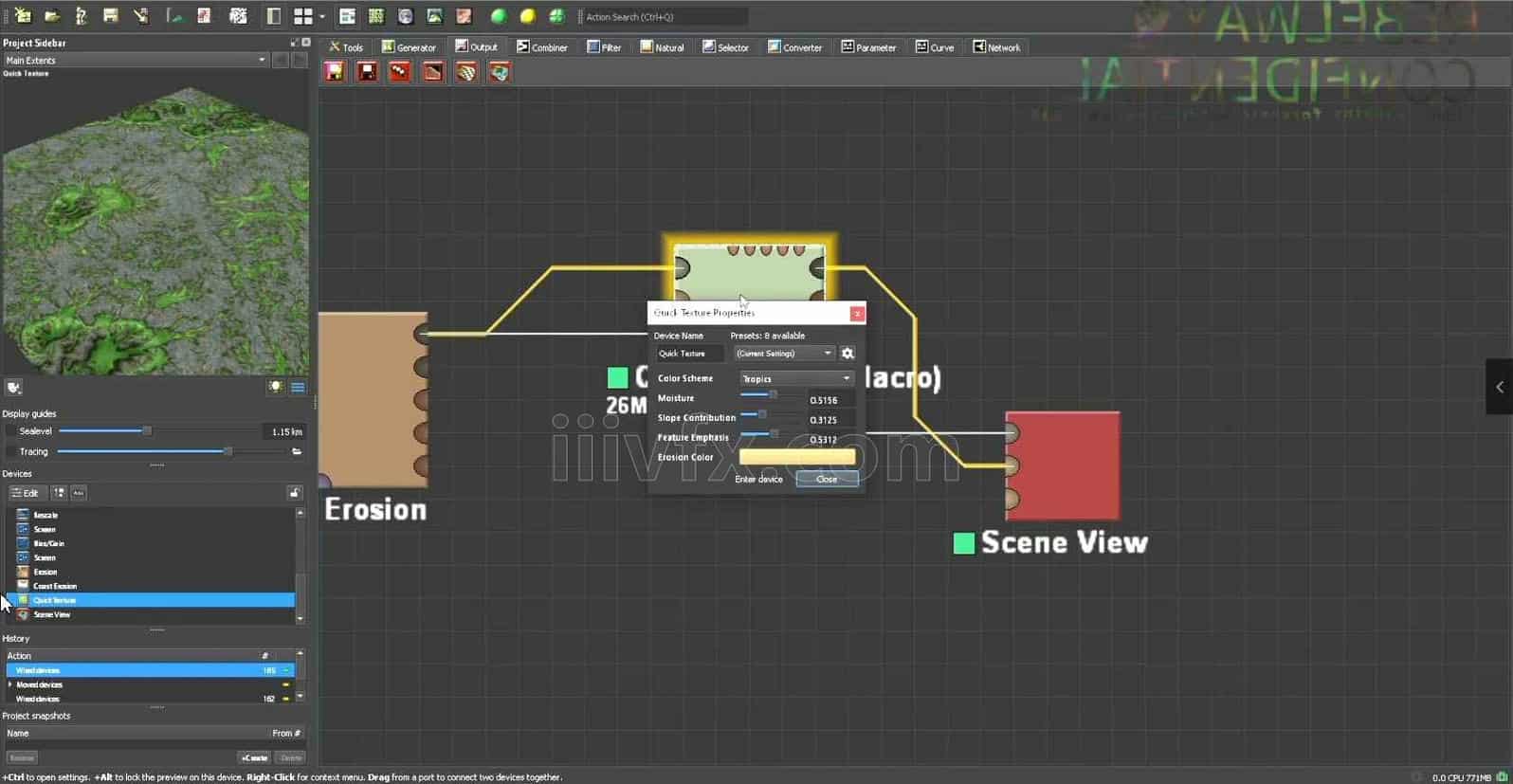Toggle the devices lock icon
The width and height of the screenshot is (1513, 784).
tap(295, 493)
